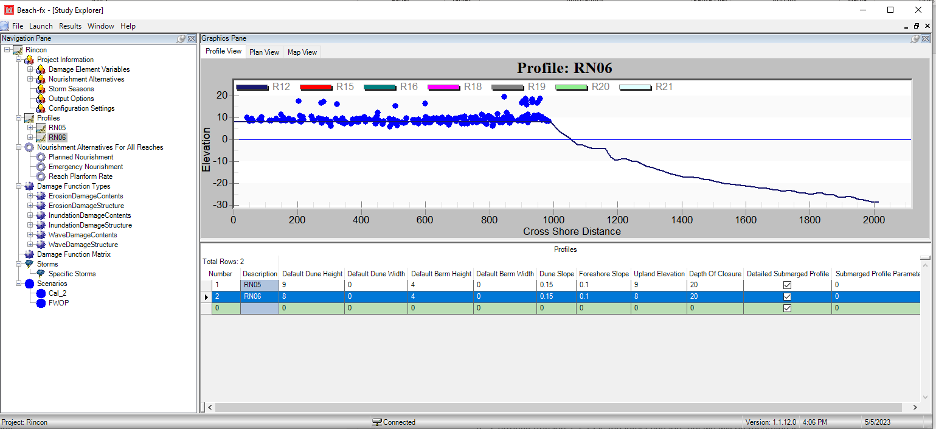
Task: Click the Configuration Settings icon
Action: [41, 109]
